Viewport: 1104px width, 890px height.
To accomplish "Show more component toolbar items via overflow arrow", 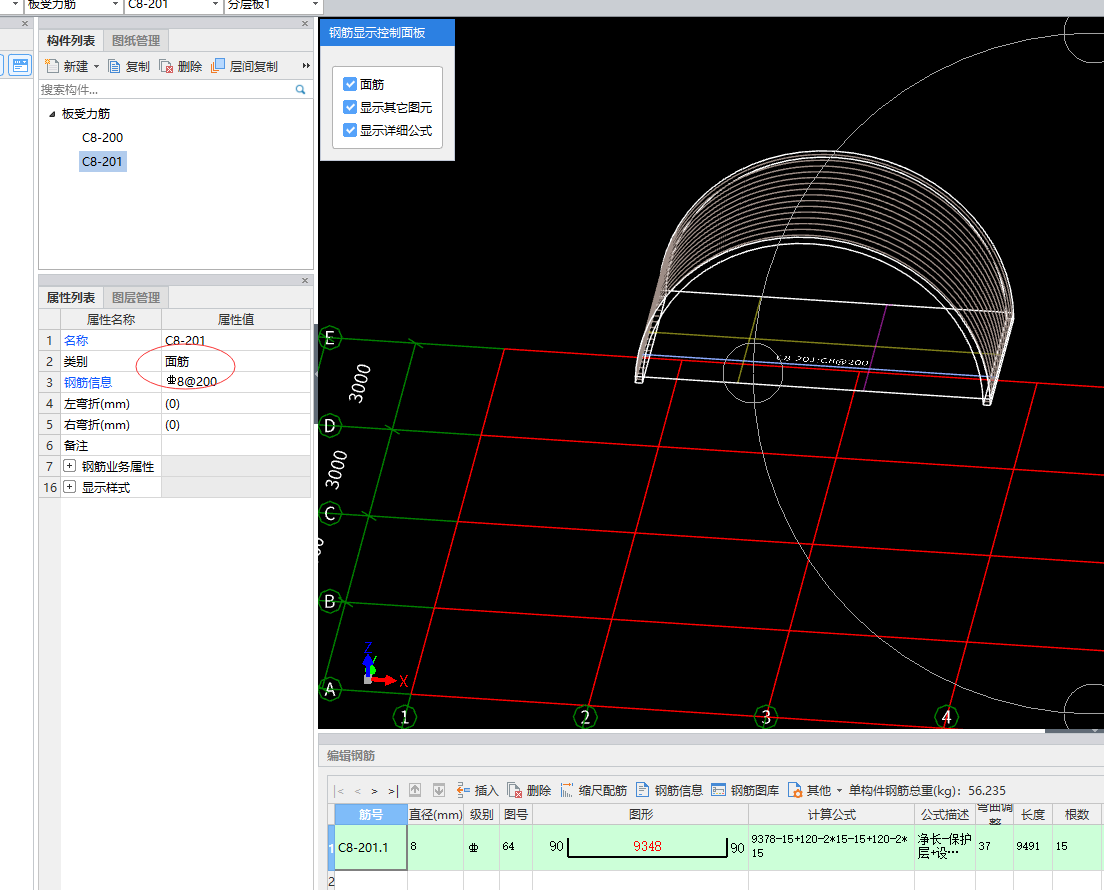I will tap(306, 66).
